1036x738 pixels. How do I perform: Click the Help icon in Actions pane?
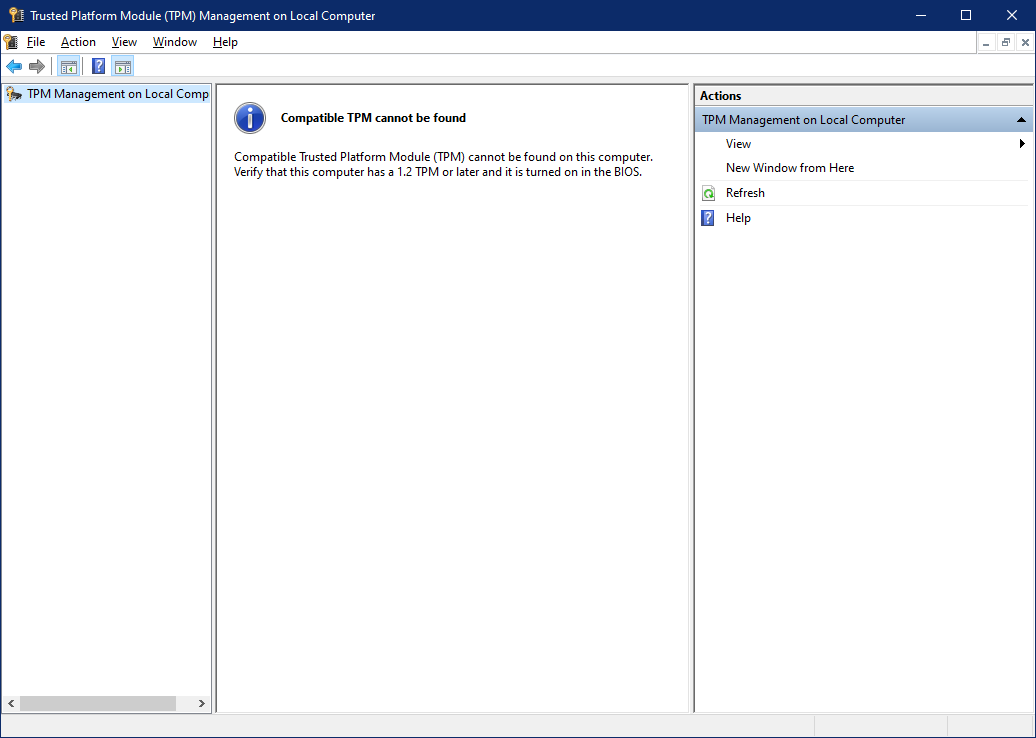click(708, 218)
